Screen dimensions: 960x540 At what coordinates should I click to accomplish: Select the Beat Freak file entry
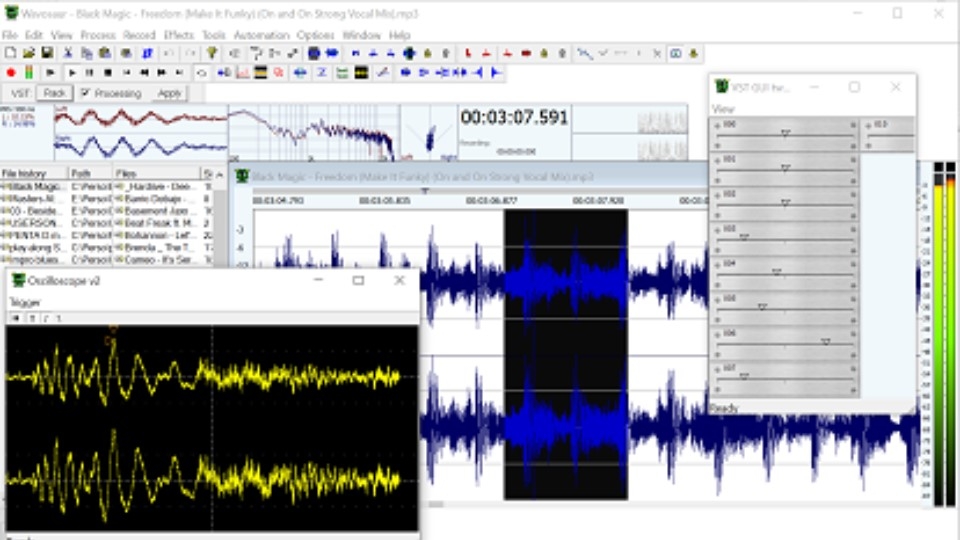157,223
